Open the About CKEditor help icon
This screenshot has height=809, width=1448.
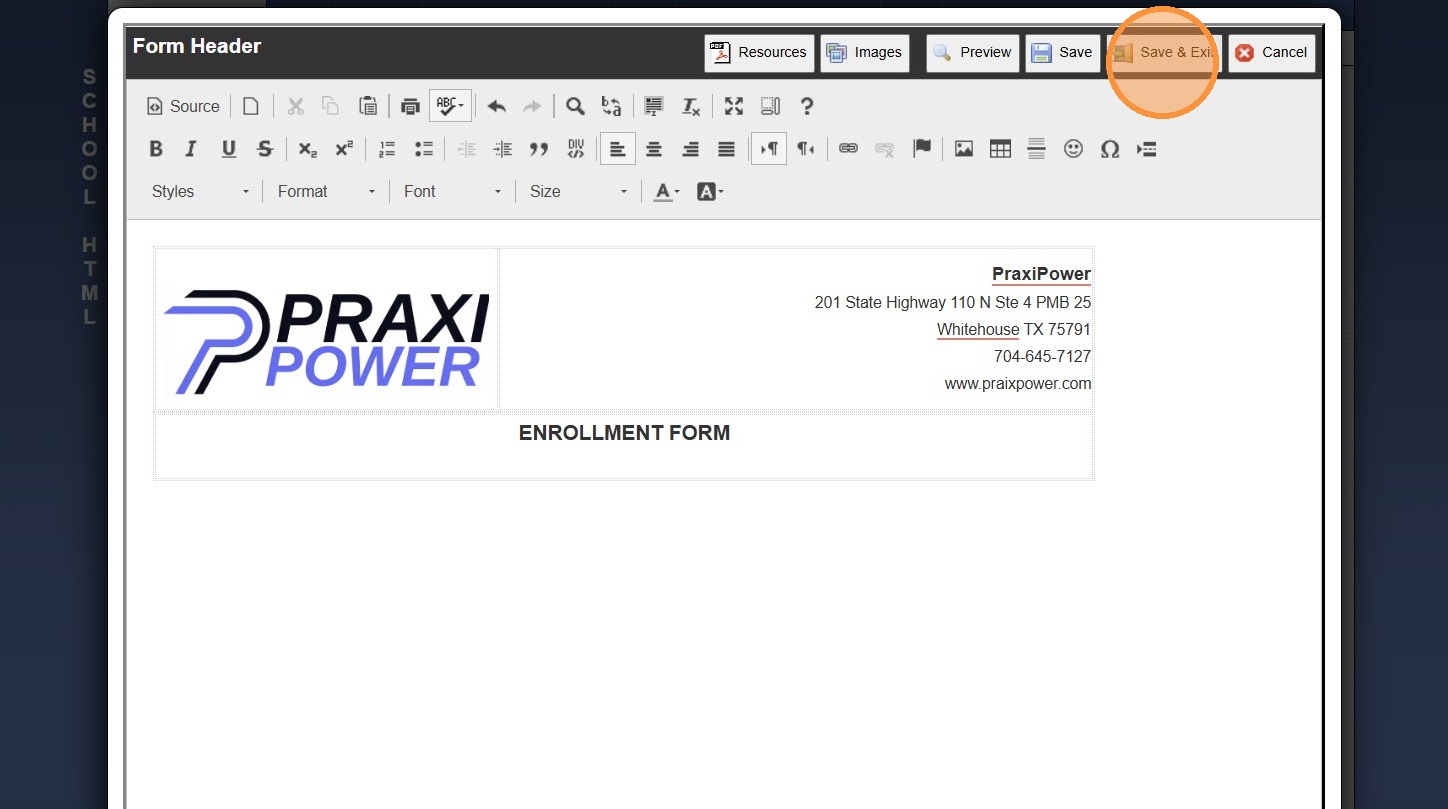(x=807, y=106)
